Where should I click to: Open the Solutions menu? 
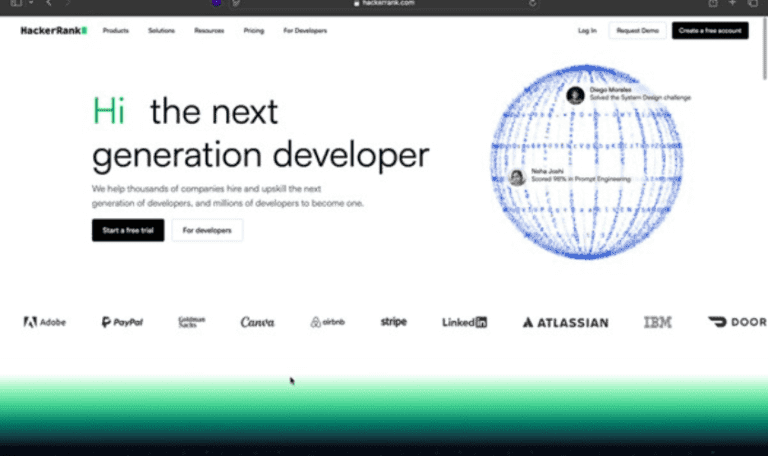click(x=161, y=30)
